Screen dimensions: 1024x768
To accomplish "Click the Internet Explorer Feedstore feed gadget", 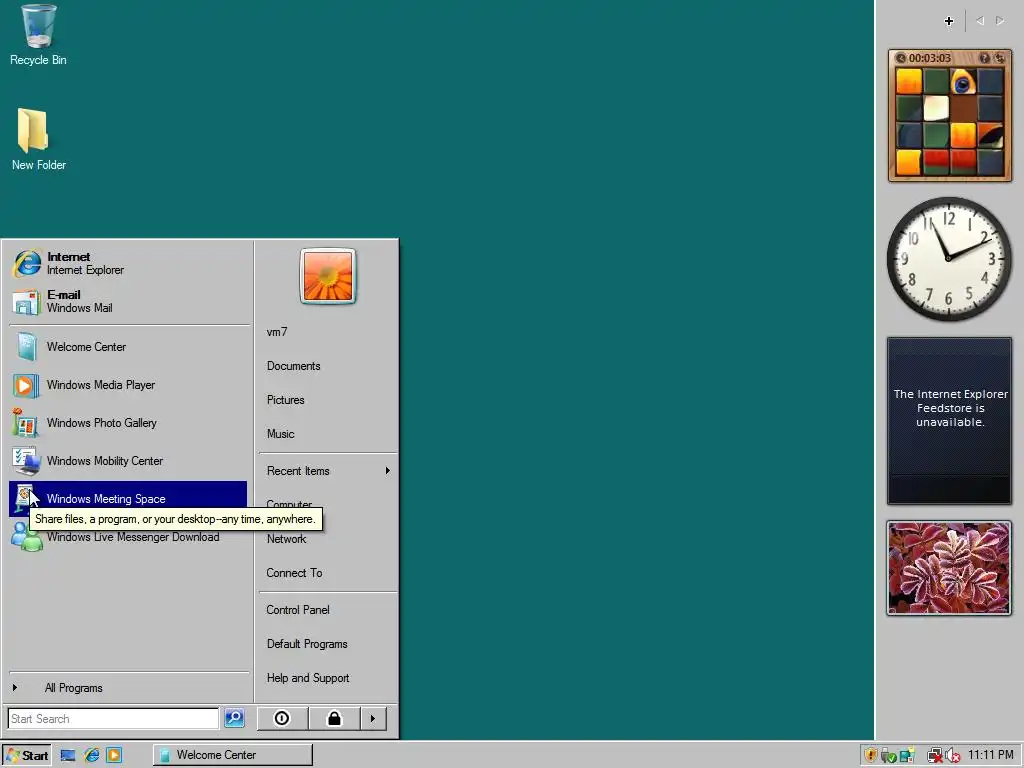I will [x=949, y=421].
